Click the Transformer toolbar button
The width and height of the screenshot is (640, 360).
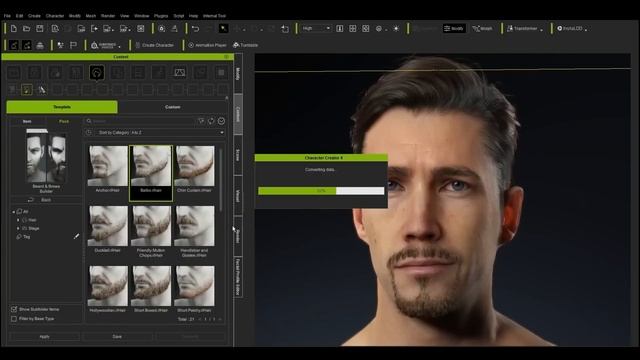click(522, 29)
